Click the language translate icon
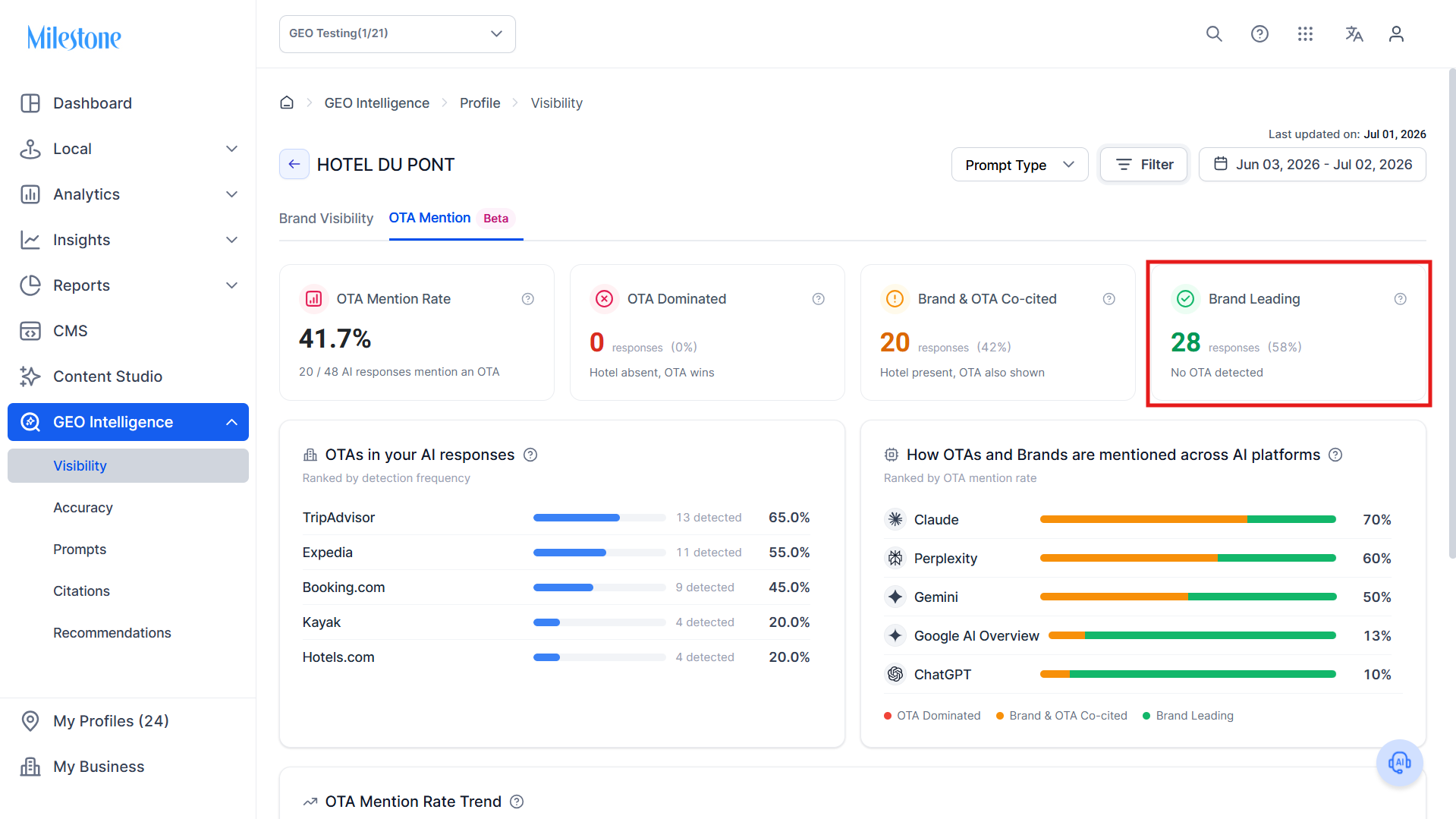 1354,34
